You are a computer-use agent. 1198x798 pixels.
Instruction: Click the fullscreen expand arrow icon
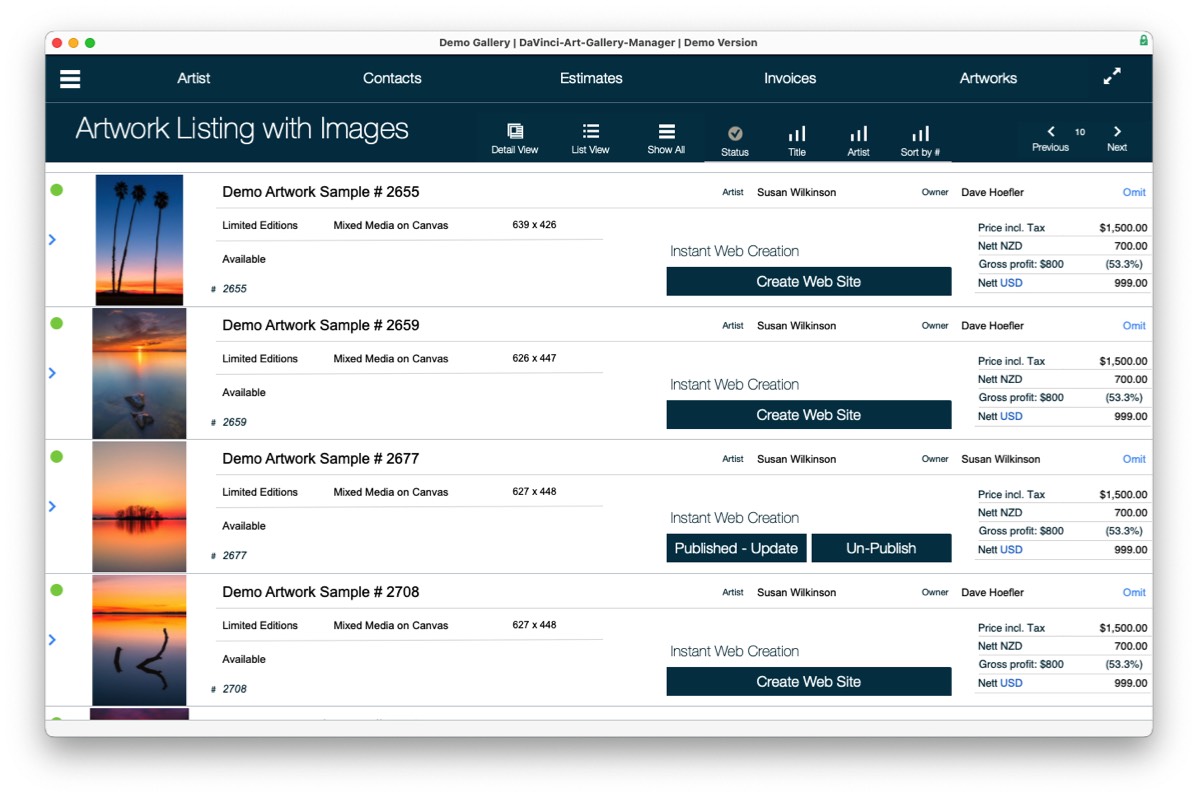tap(1111, 75)
